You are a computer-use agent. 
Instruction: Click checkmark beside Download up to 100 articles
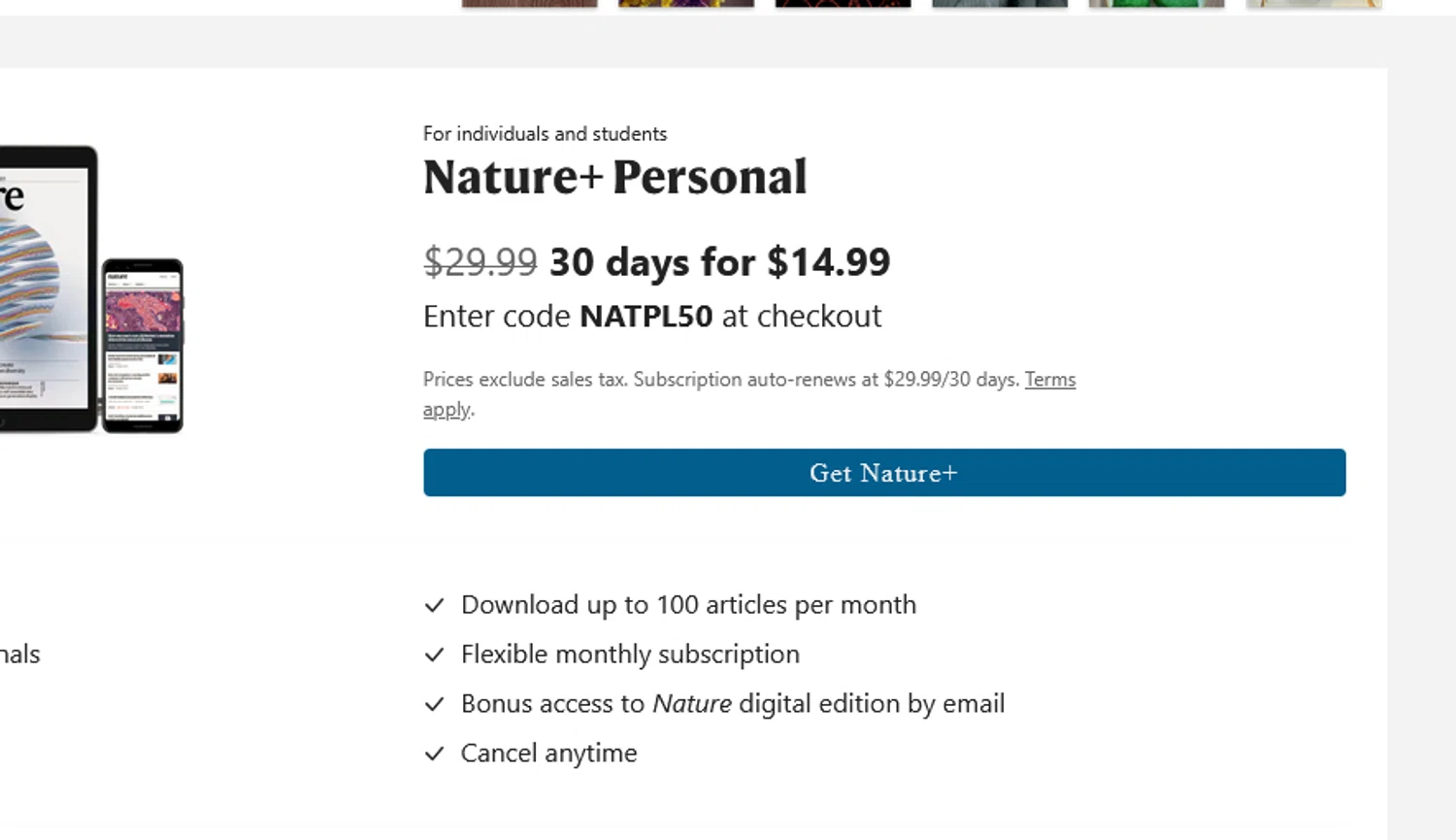click(434, 606)
